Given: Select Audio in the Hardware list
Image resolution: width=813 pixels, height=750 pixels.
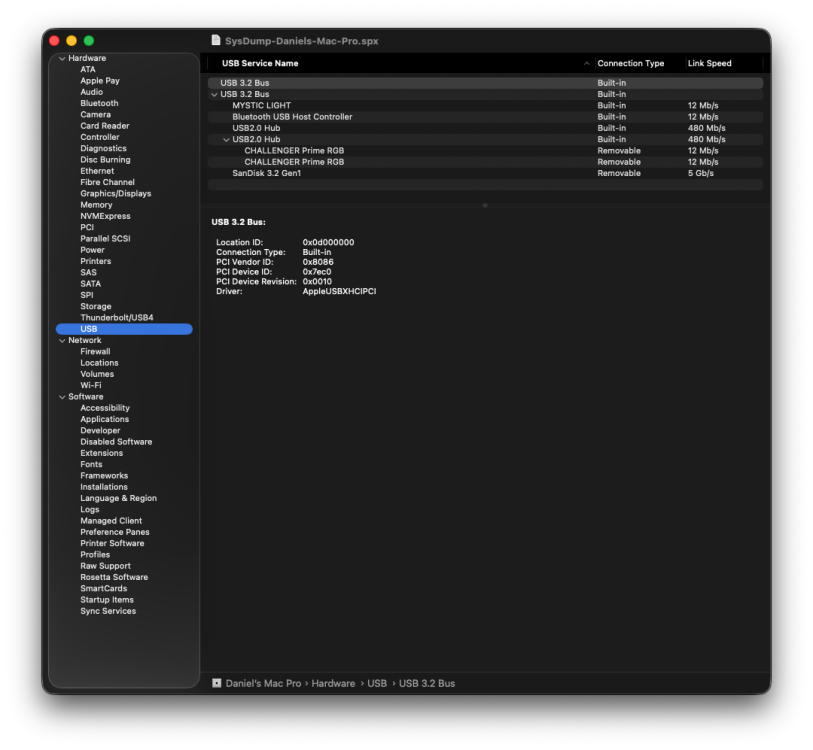Looking at the screenshot, I should (91, 92).
